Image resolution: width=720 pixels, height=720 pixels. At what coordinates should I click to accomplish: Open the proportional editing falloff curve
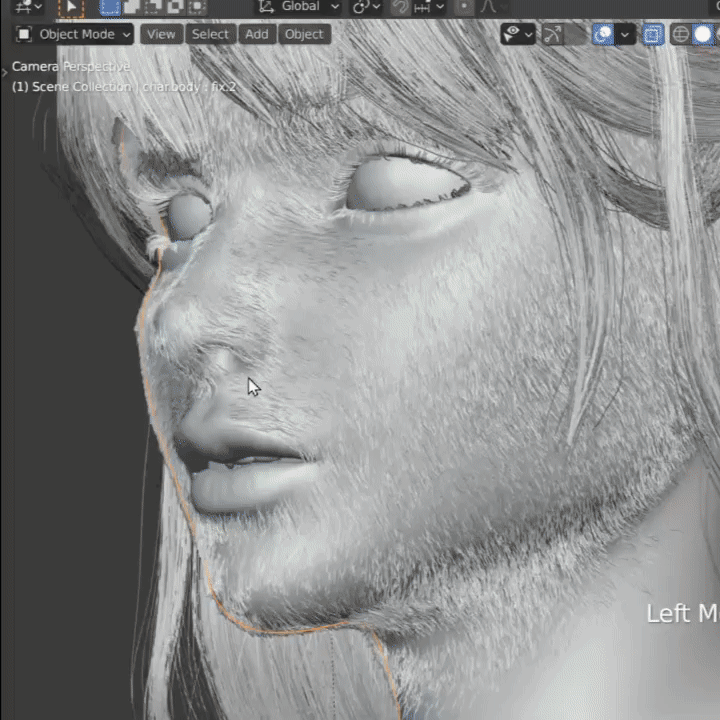493,7
